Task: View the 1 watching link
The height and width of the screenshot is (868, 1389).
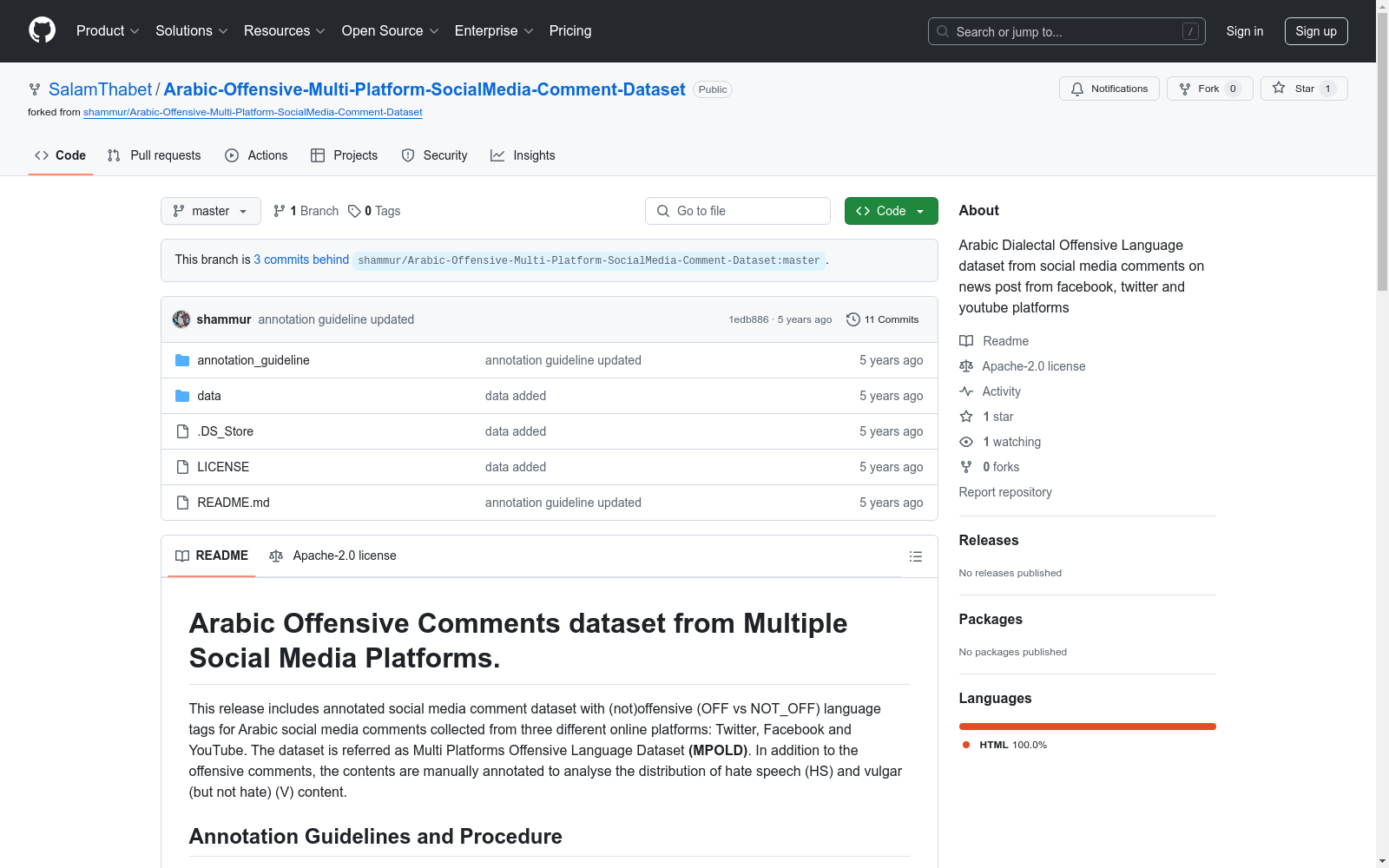Action: (1000, 442)
